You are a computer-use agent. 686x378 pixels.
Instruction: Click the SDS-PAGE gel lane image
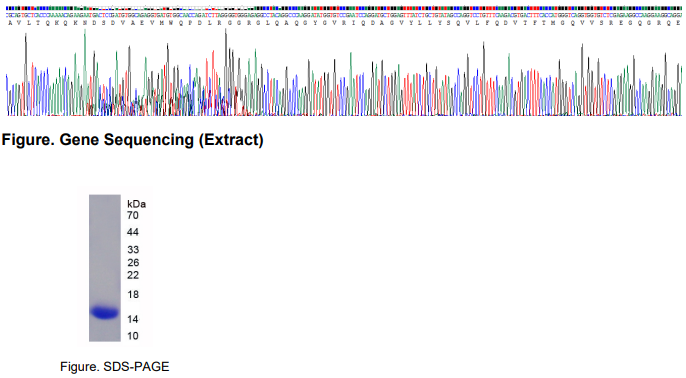pos(105,268)
